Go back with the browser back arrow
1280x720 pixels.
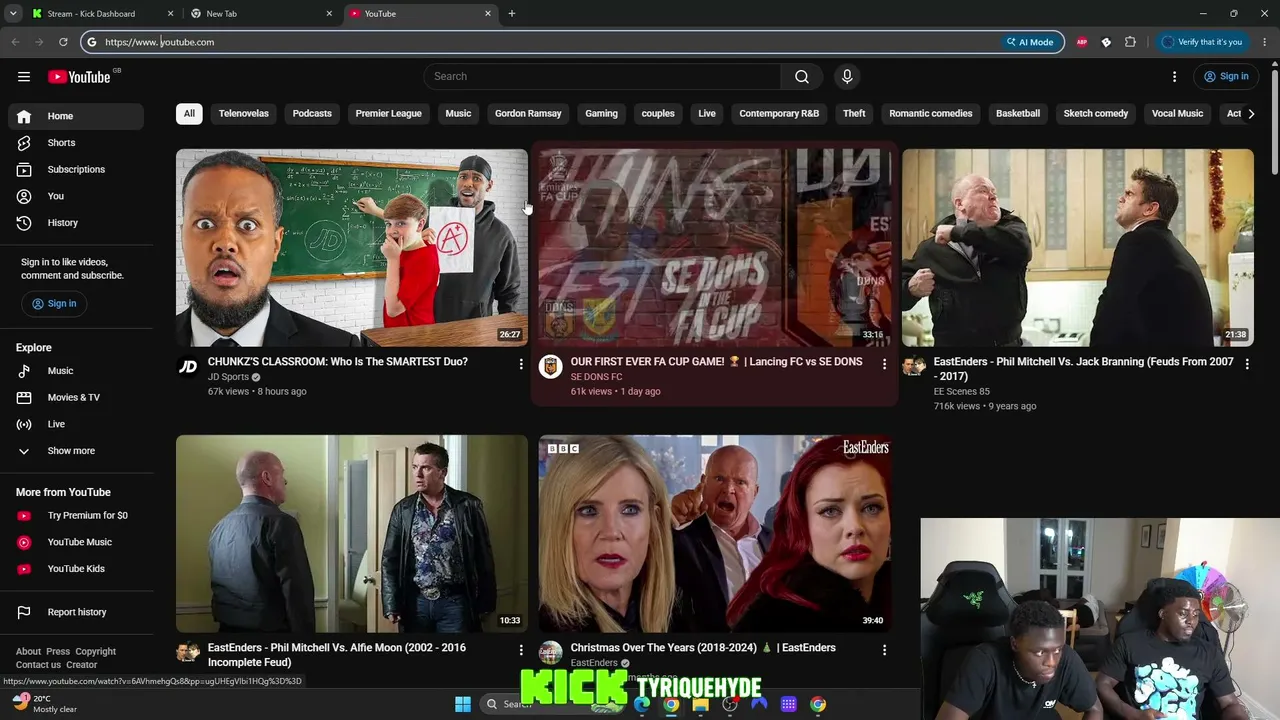[x=15, y=42]
